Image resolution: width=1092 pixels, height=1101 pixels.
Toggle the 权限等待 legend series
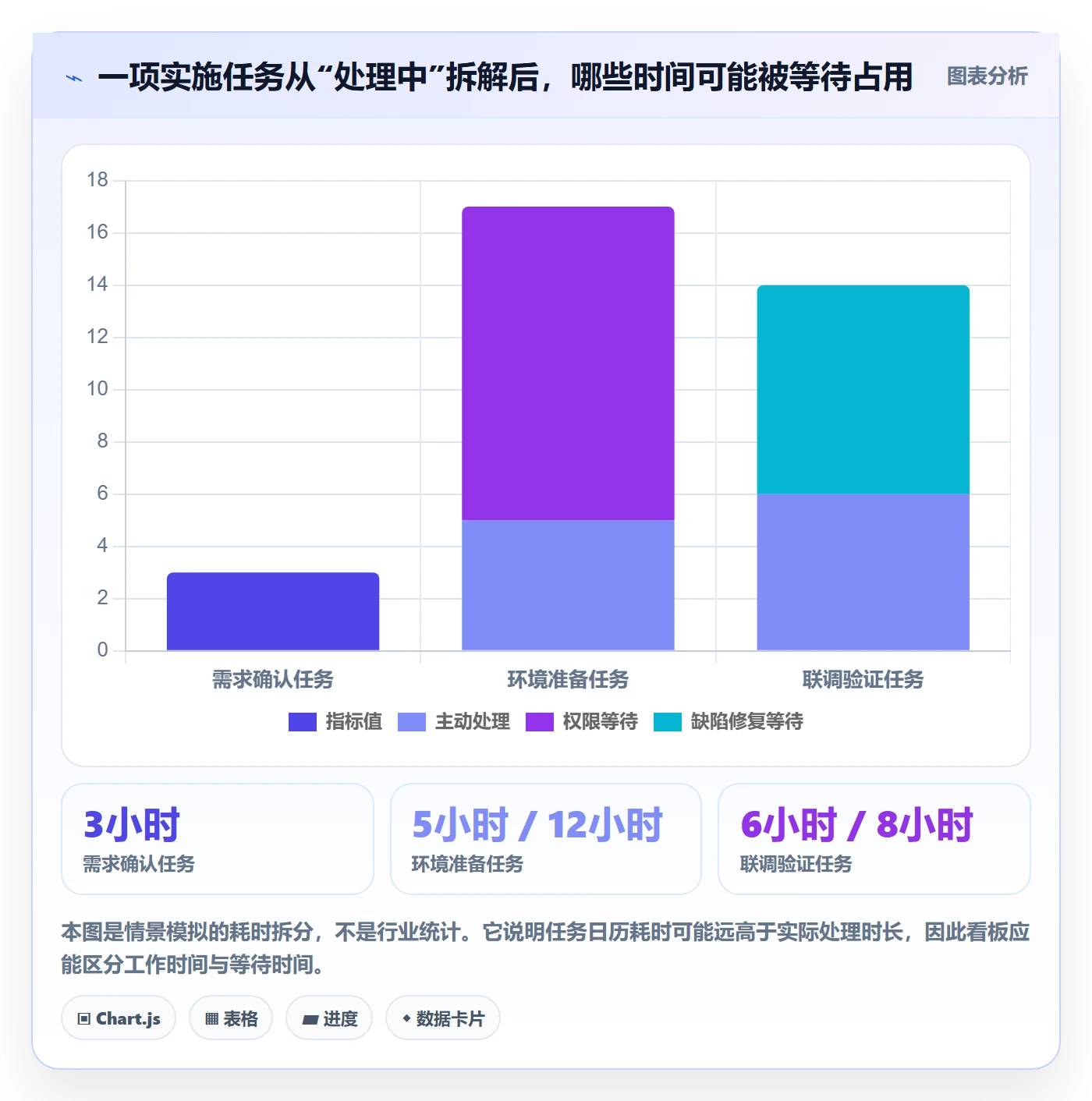[x=582, y=722]
